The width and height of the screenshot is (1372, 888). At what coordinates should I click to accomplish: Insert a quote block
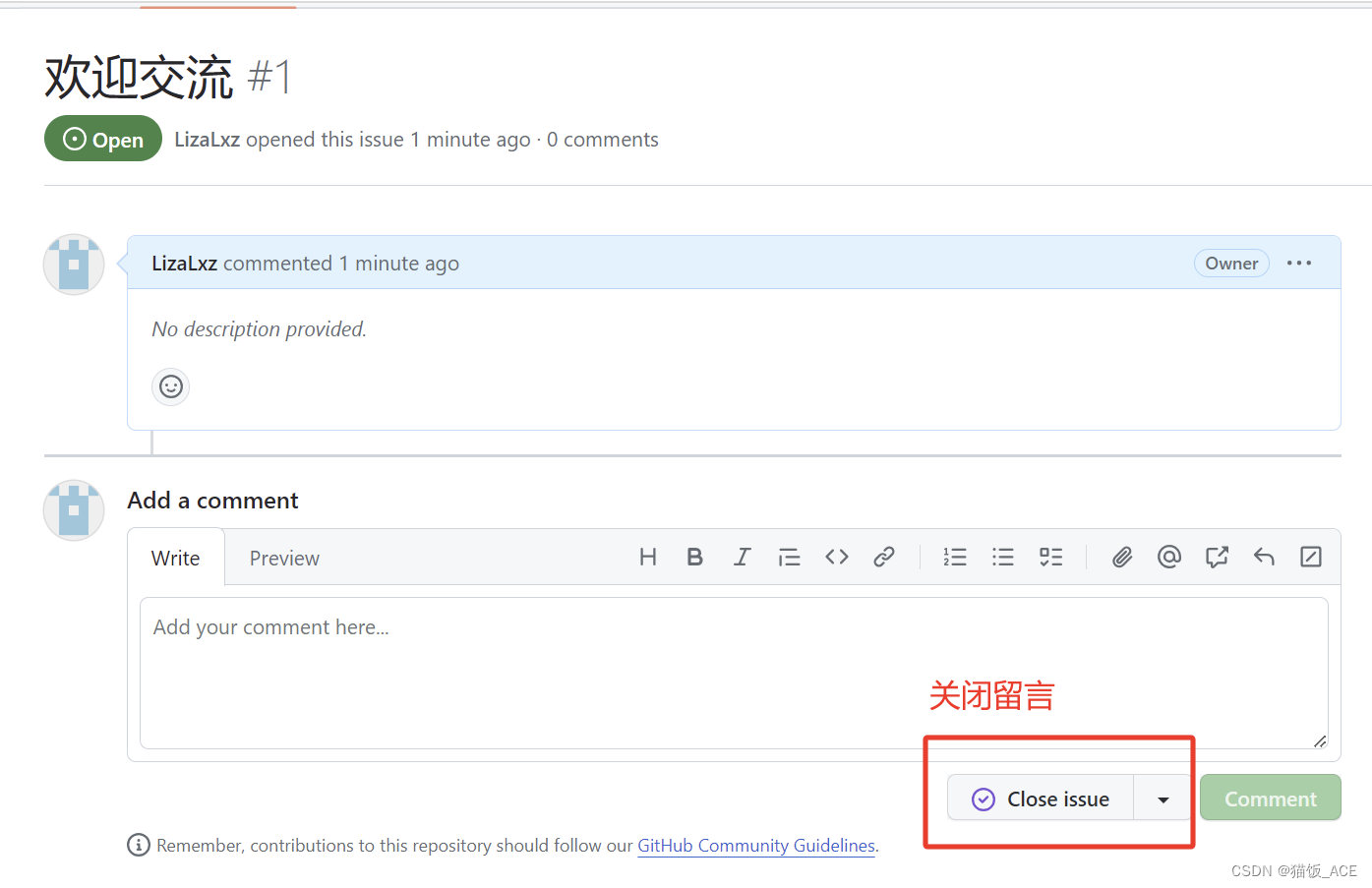[789, 558]
